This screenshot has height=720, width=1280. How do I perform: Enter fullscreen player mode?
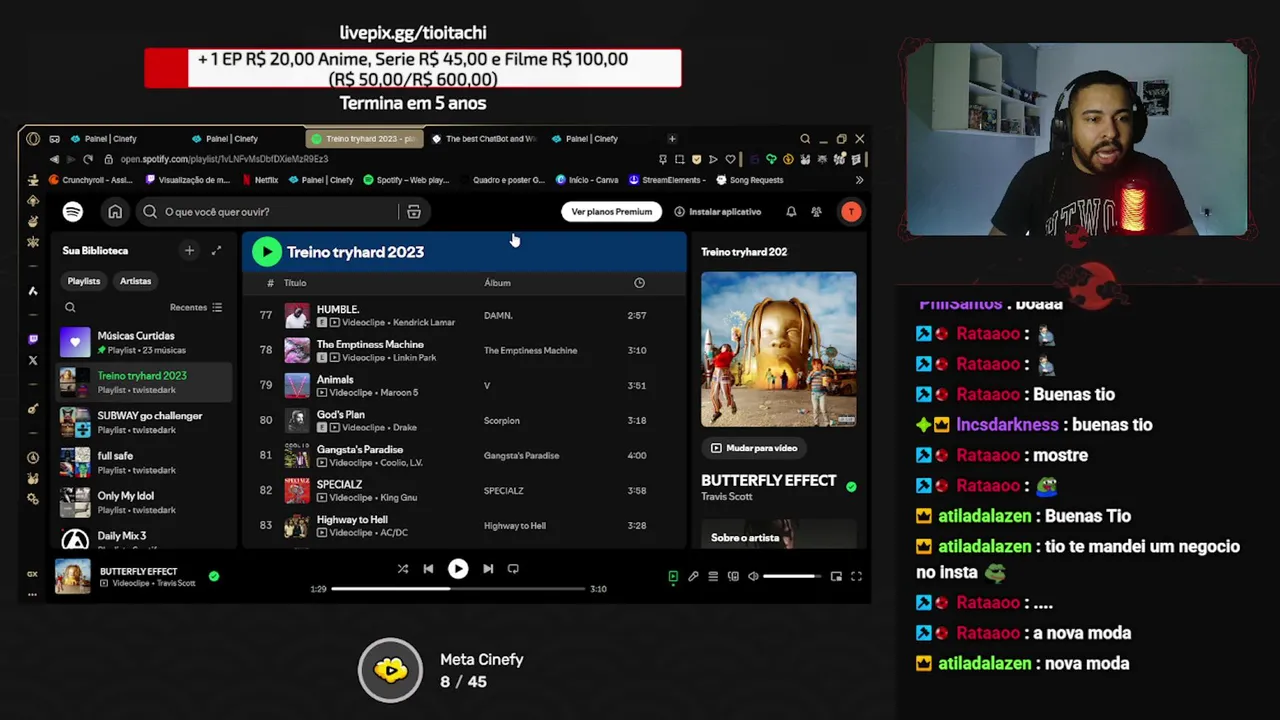coord(856,577)
